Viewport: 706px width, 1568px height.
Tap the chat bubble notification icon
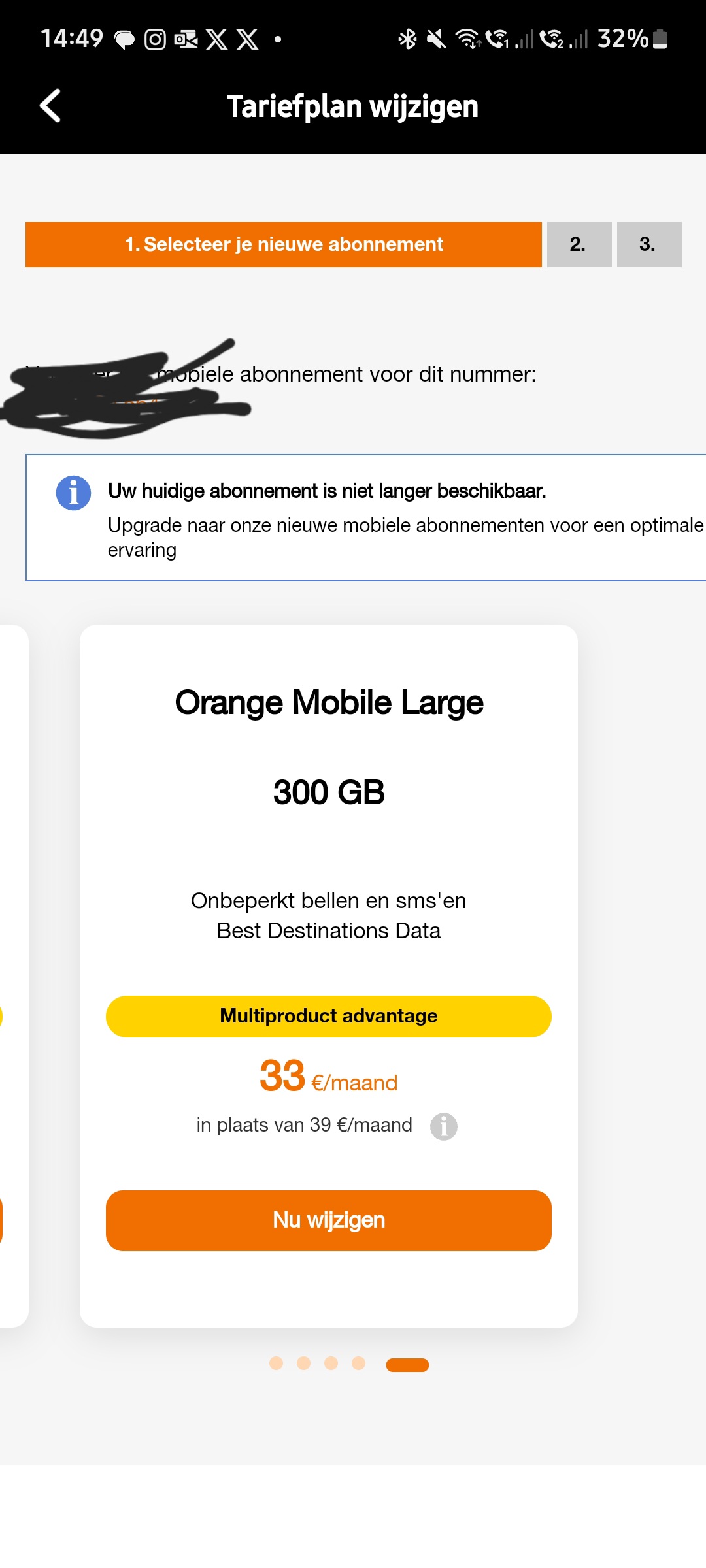124,40
